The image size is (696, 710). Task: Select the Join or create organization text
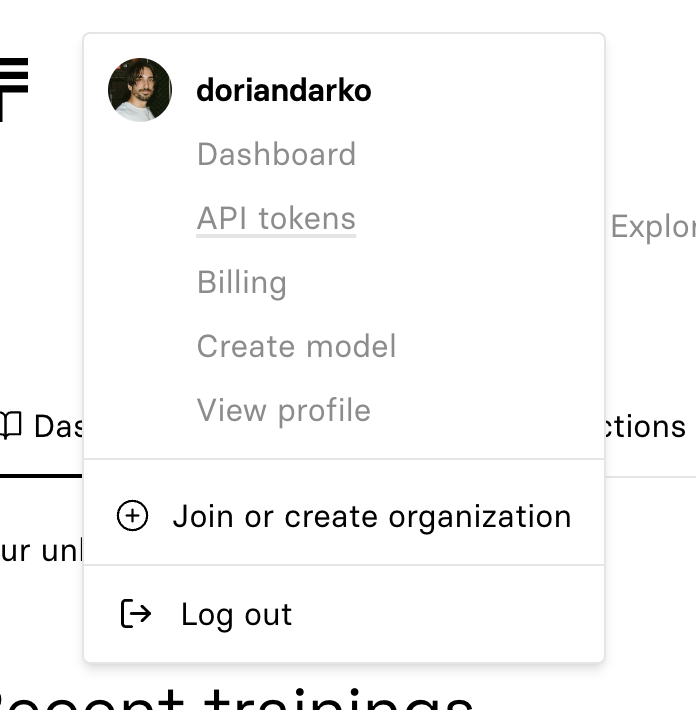pyautogui.click(x=372, y=516)
